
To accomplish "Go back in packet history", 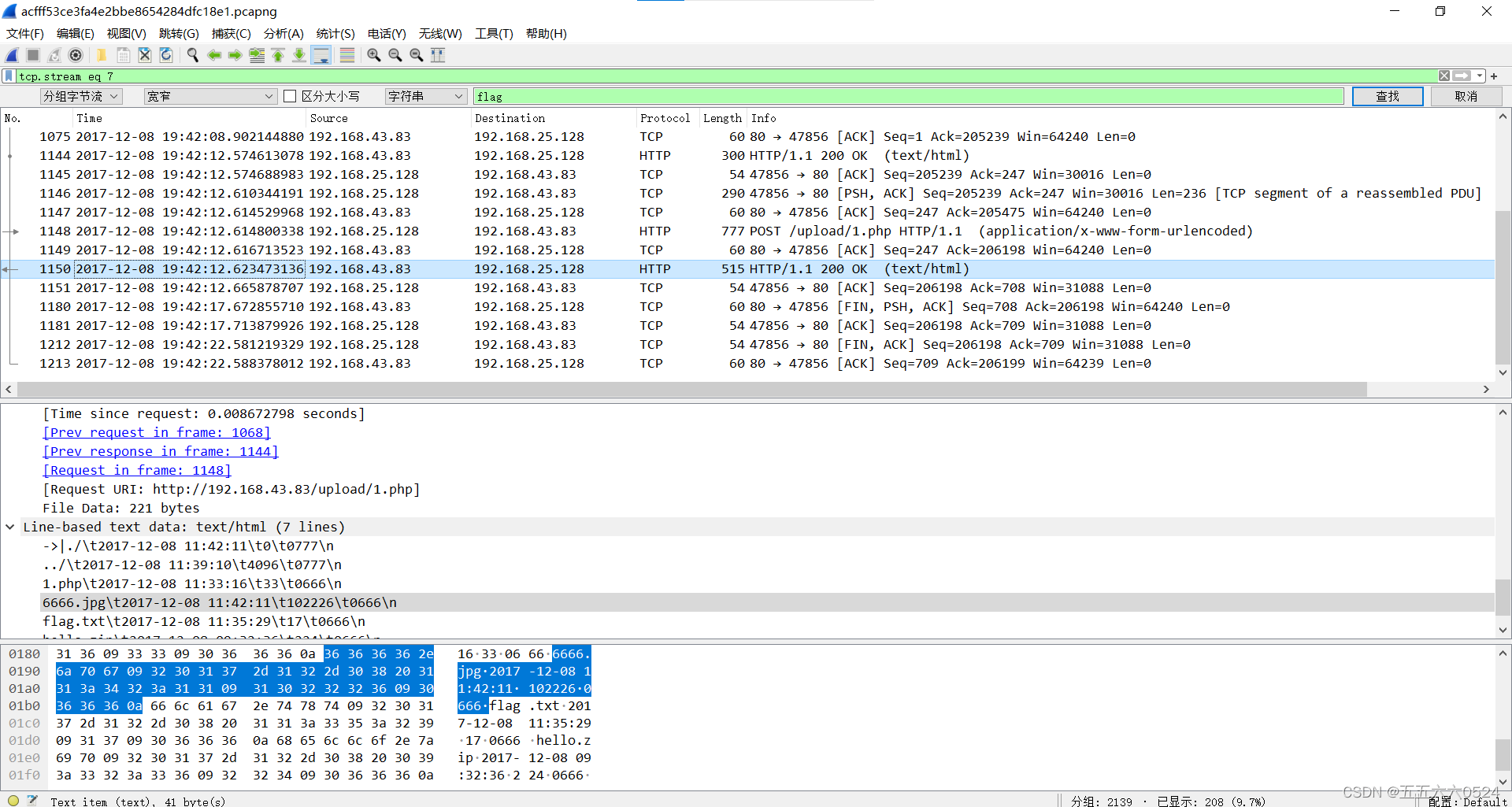I will [213, 55].
